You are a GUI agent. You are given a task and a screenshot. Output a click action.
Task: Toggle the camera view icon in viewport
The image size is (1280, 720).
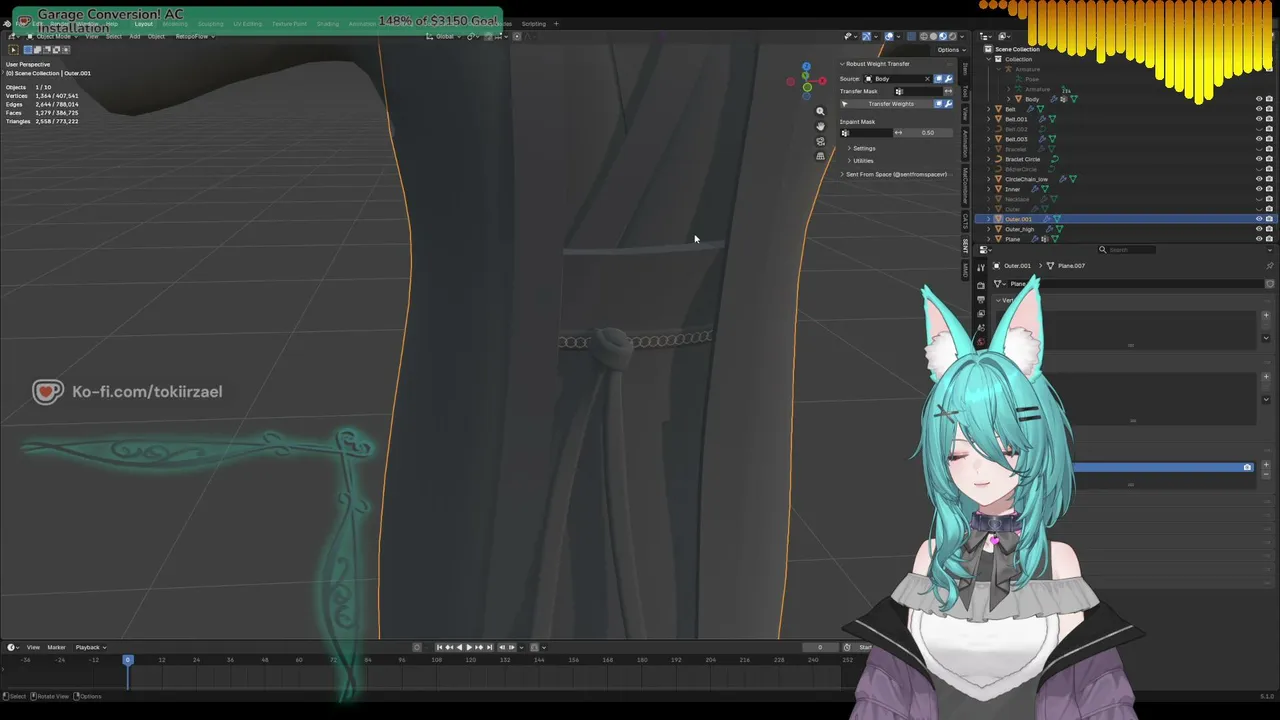tap(820, 141)
